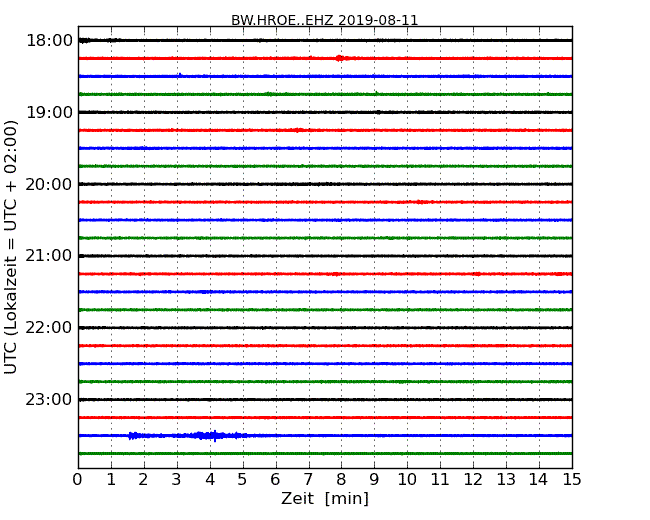Select the 19:00 time label
This screenshot has width=650, height=520.
coord(49,112)
